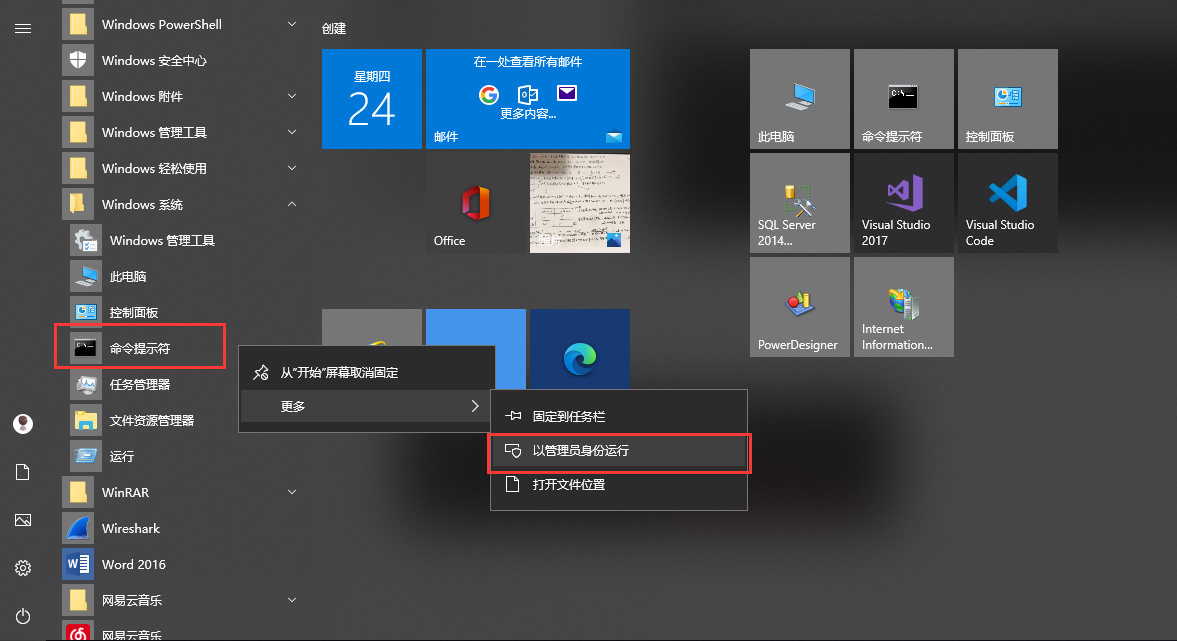Open 文件资源管理器 from the list

(x=184, y=420)
